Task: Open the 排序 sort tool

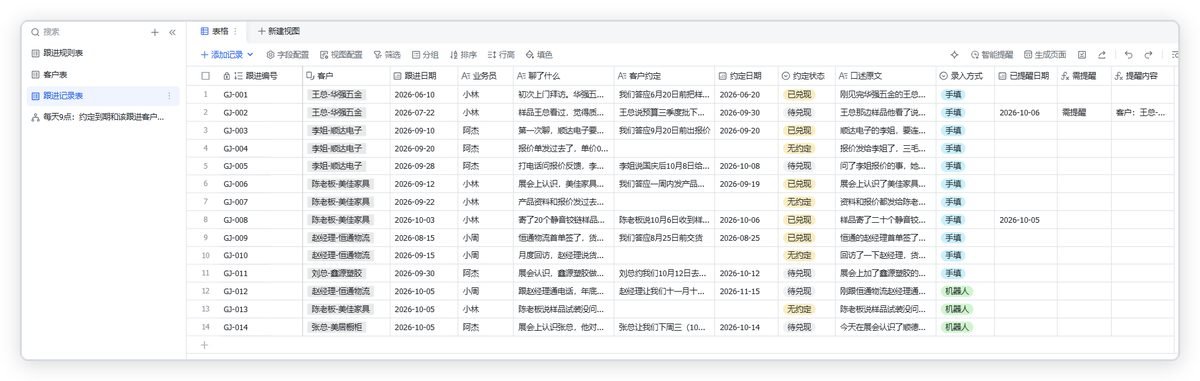Action: (x=463, y=55)
